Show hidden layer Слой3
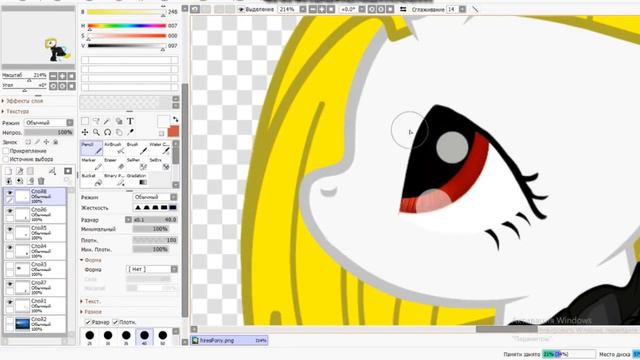Screen dimensions: 640x360 pos(10,265)
